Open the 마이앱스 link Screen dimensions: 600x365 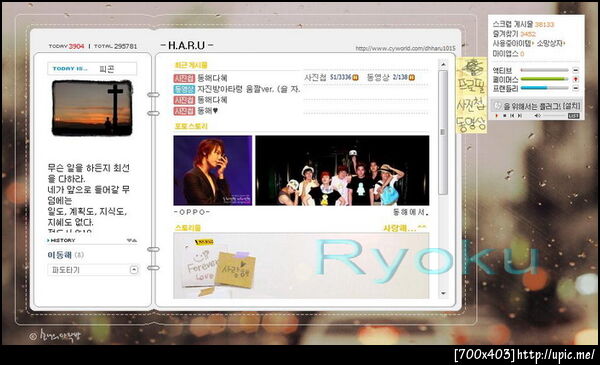[x=508, y=54]
